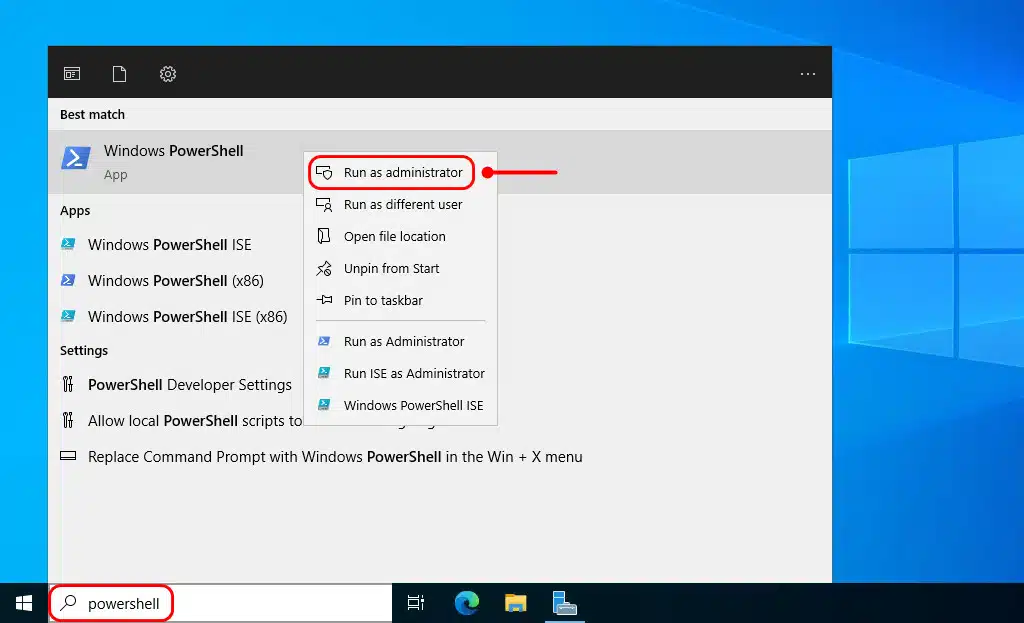The height and width of the screenshot is (623, 1024).
Task: Select the Windows PowerShell (x86) icon
Action: click(68, 281)
